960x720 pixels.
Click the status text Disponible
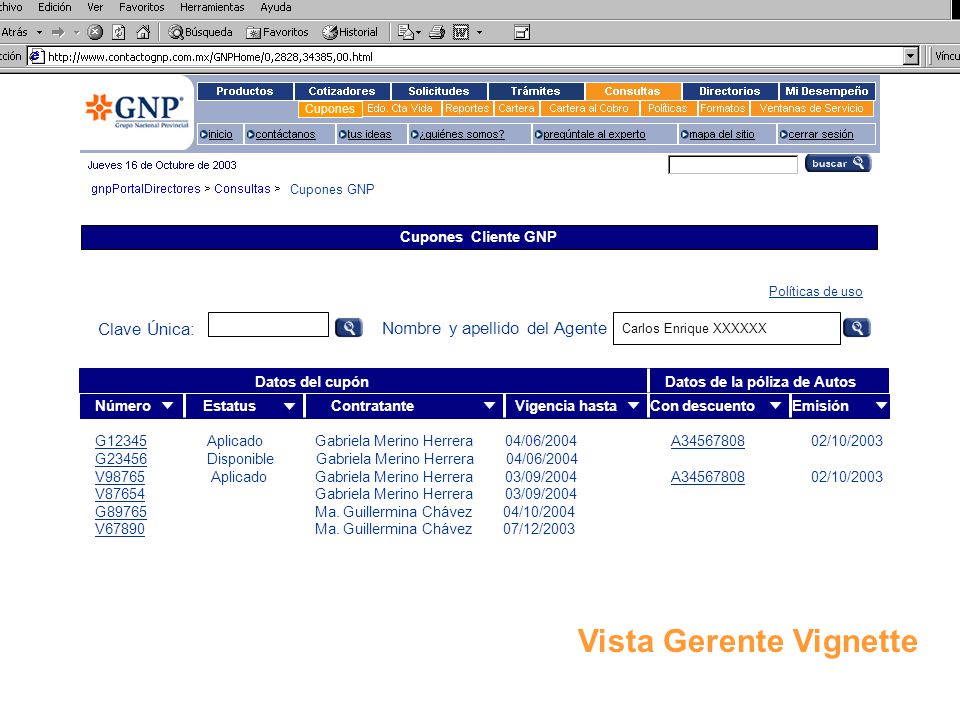240,459
